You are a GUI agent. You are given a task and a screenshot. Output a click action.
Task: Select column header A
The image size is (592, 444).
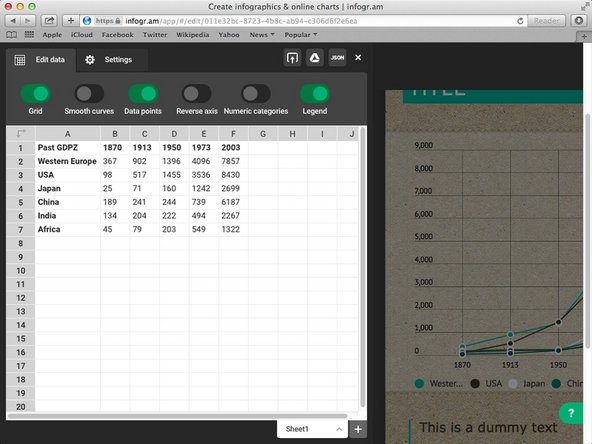pos(68,134)
